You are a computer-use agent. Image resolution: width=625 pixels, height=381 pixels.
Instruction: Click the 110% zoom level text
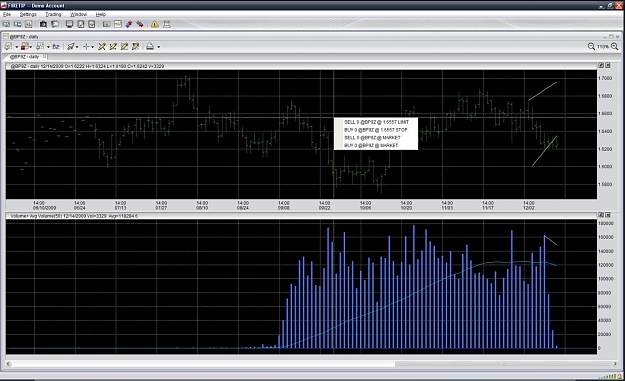click(x=603, y=47)
